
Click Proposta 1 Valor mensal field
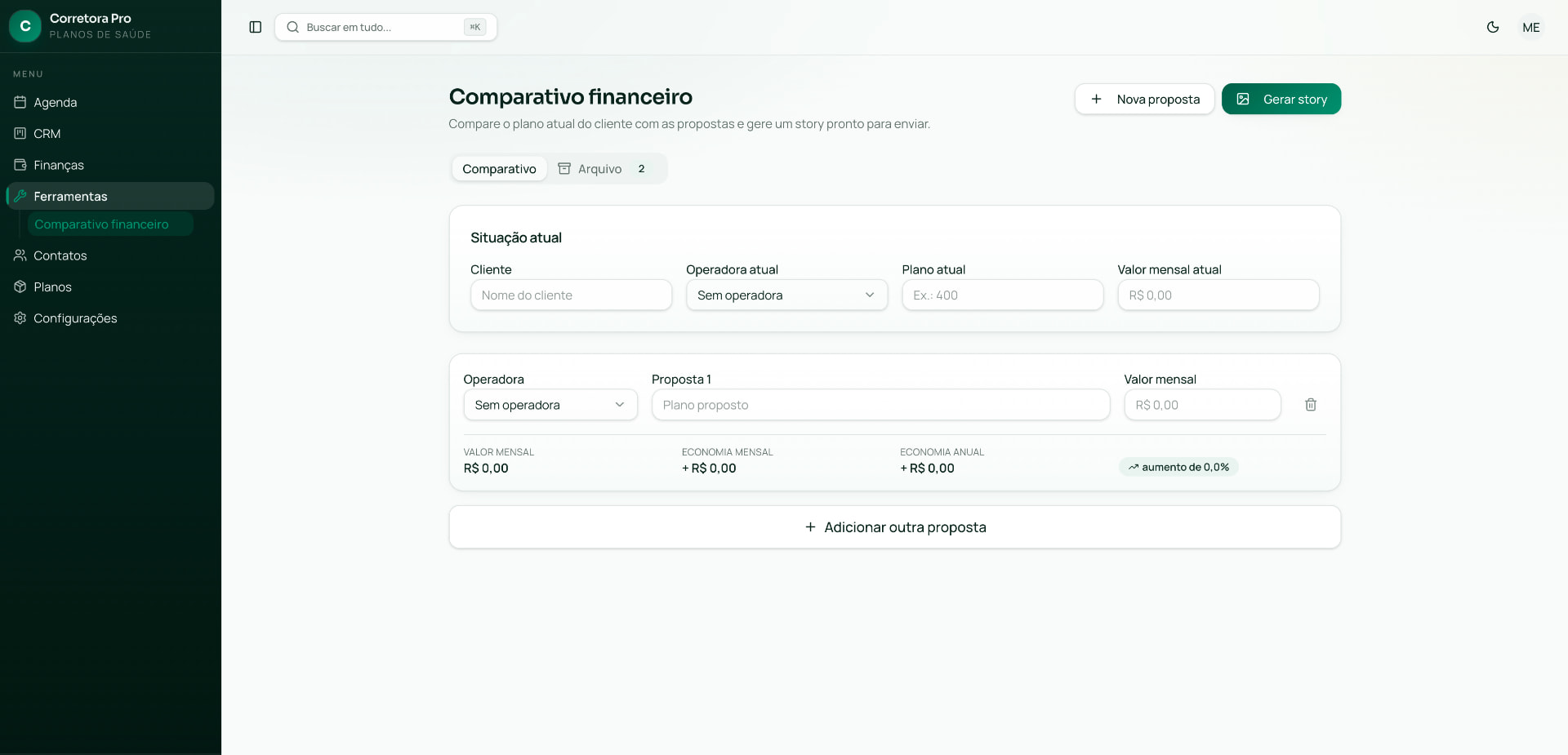[1202, 405]
